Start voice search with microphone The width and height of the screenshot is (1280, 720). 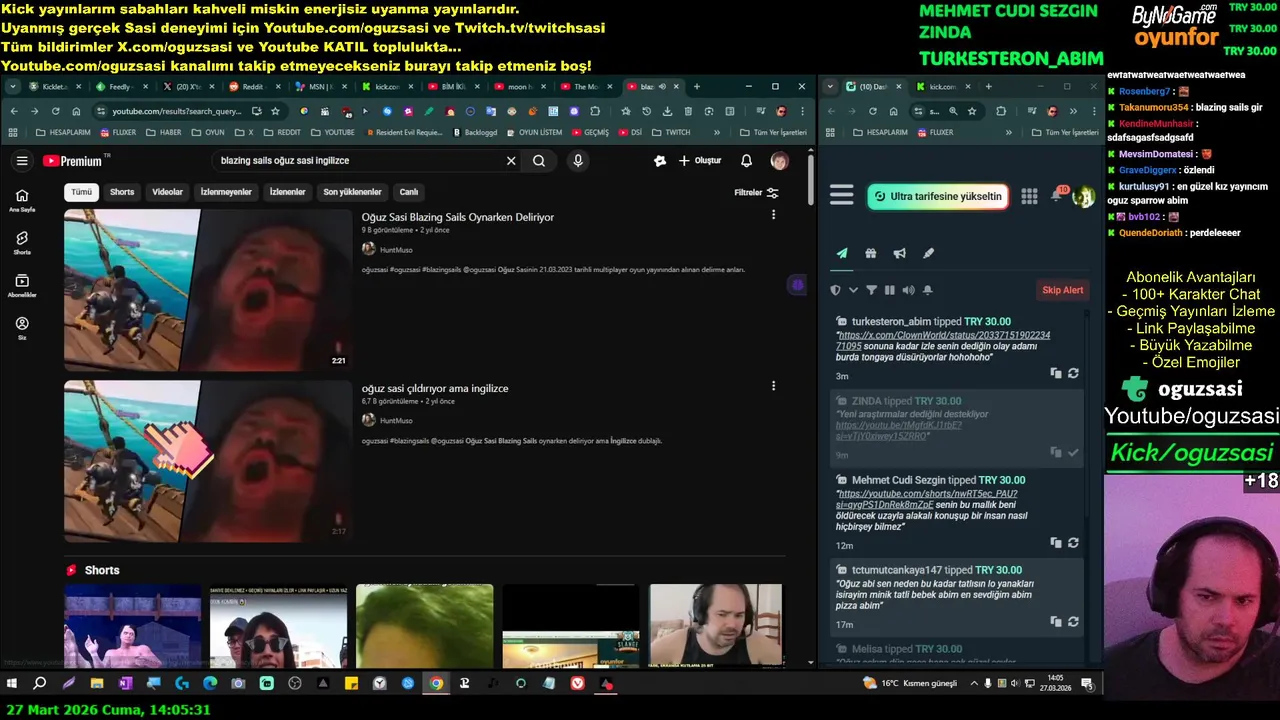point(578,161)
